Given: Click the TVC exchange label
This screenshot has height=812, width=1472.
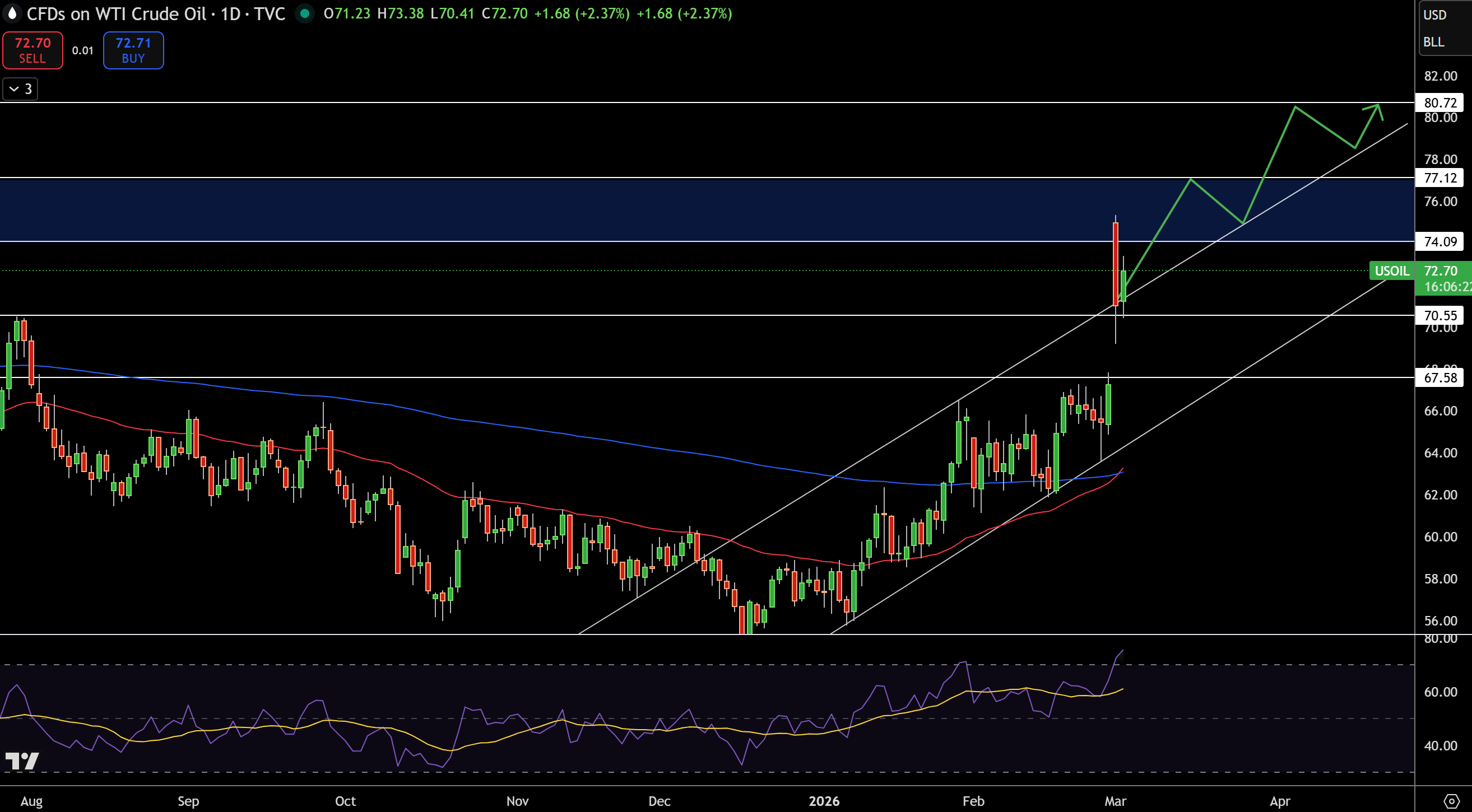Looking at the screenshot, I should [270, 13].
